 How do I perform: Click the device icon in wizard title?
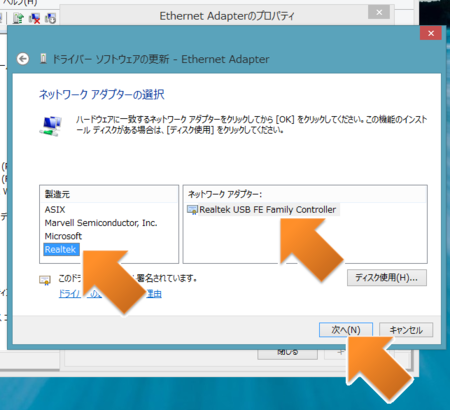coord(43,59)
